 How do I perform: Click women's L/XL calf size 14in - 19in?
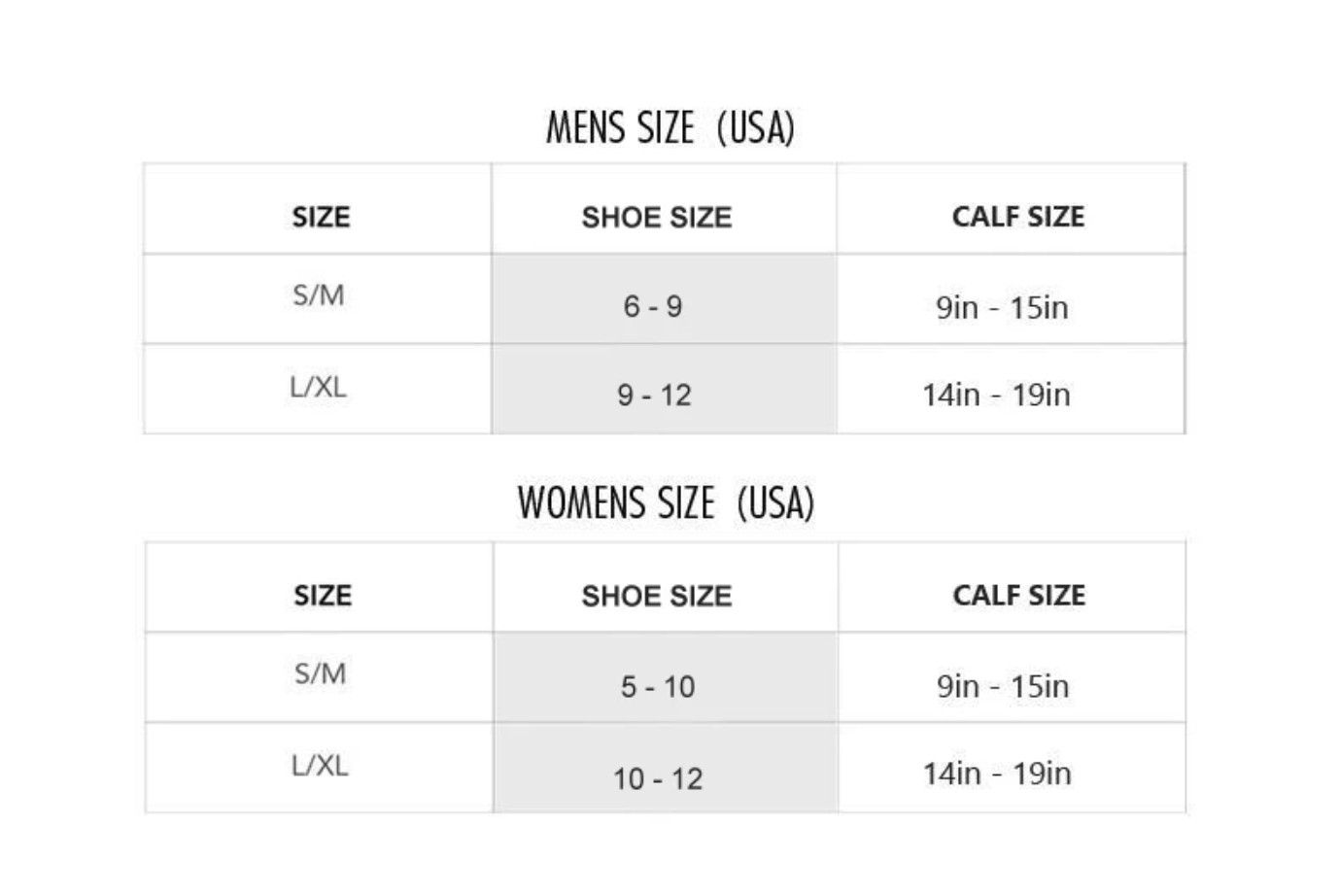997,775
